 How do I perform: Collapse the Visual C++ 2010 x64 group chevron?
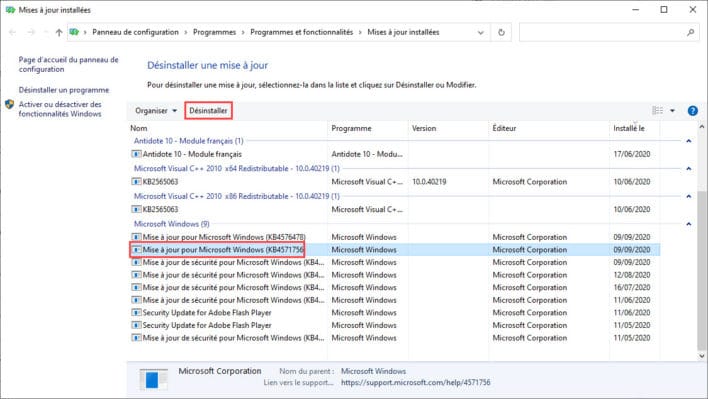click(689, 168)
